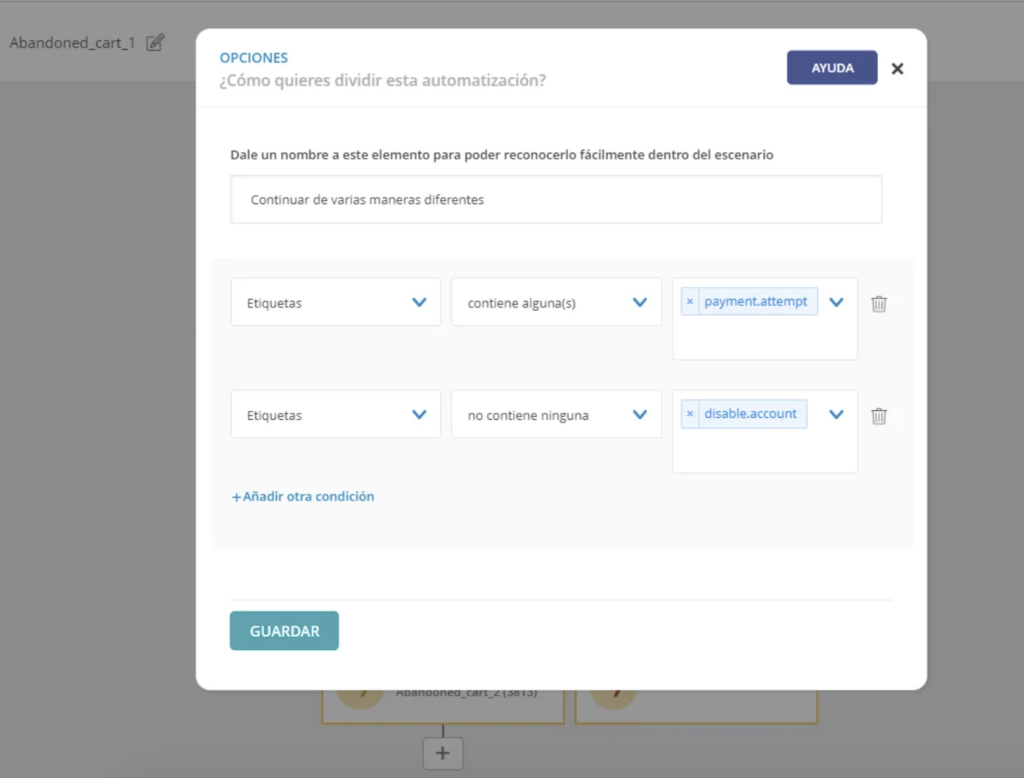The width and height of the screenshot is (1024, 778).
Task: Expand the tag list beside disable.account
Action: tap(836, 414)
